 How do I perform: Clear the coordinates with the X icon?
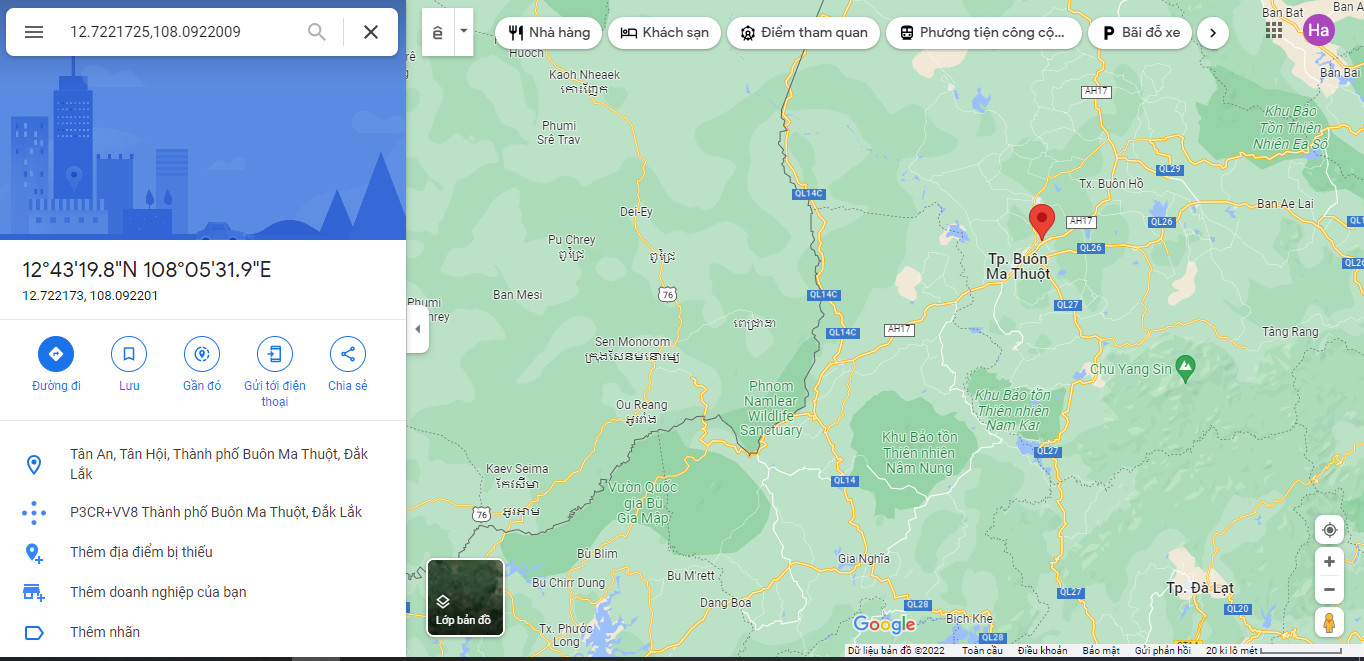370,31
